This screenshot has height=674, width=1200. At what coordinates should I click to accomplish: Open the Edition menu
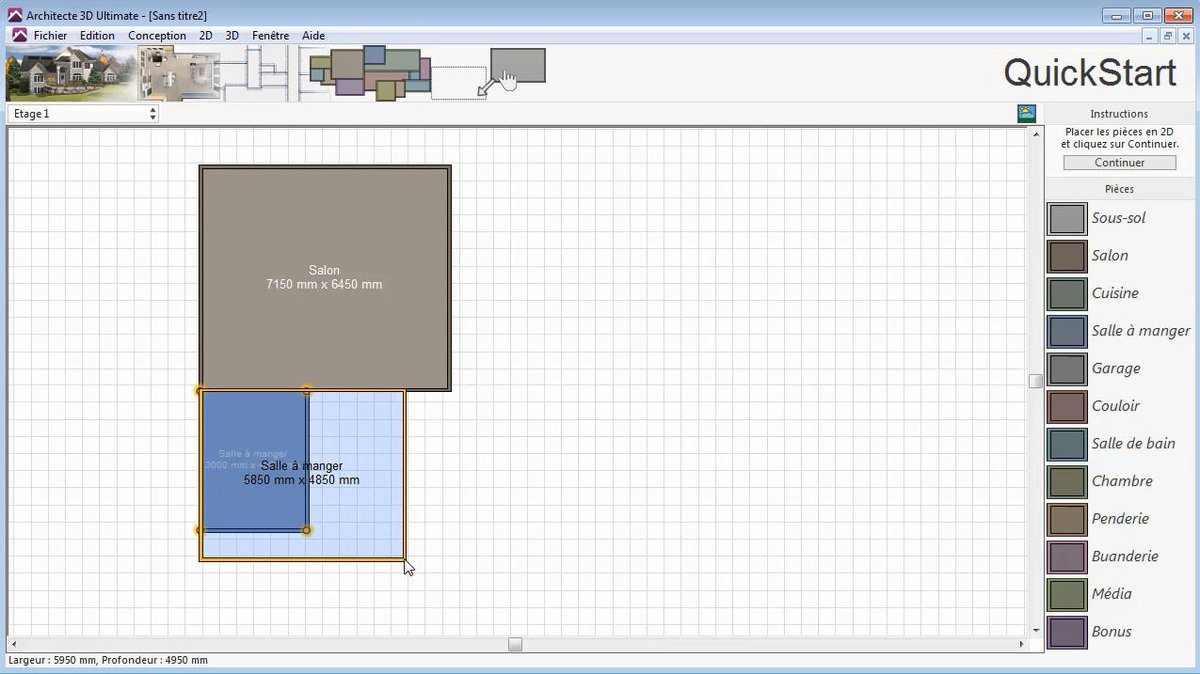tap(98, 35)
